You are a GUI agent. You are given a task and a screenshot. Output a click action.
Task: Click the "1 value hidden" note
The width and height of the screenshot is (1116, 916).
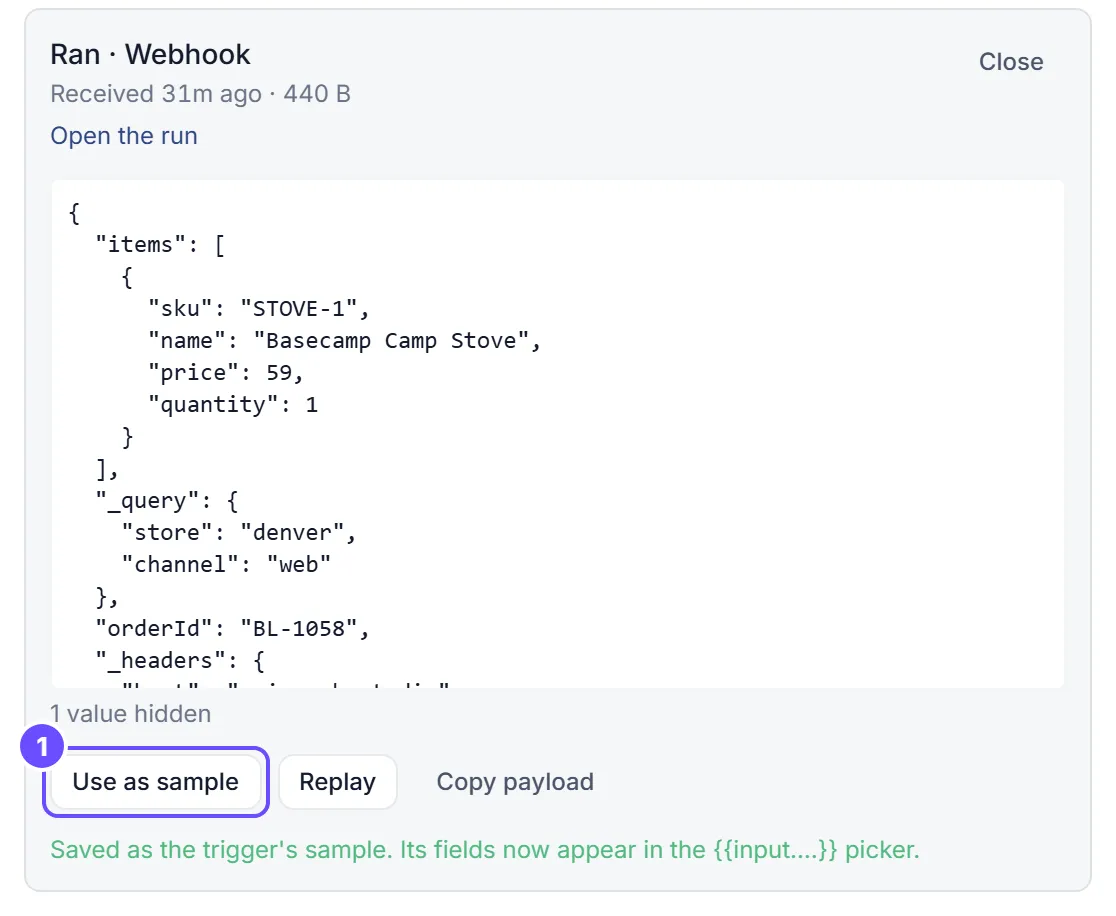130,714
